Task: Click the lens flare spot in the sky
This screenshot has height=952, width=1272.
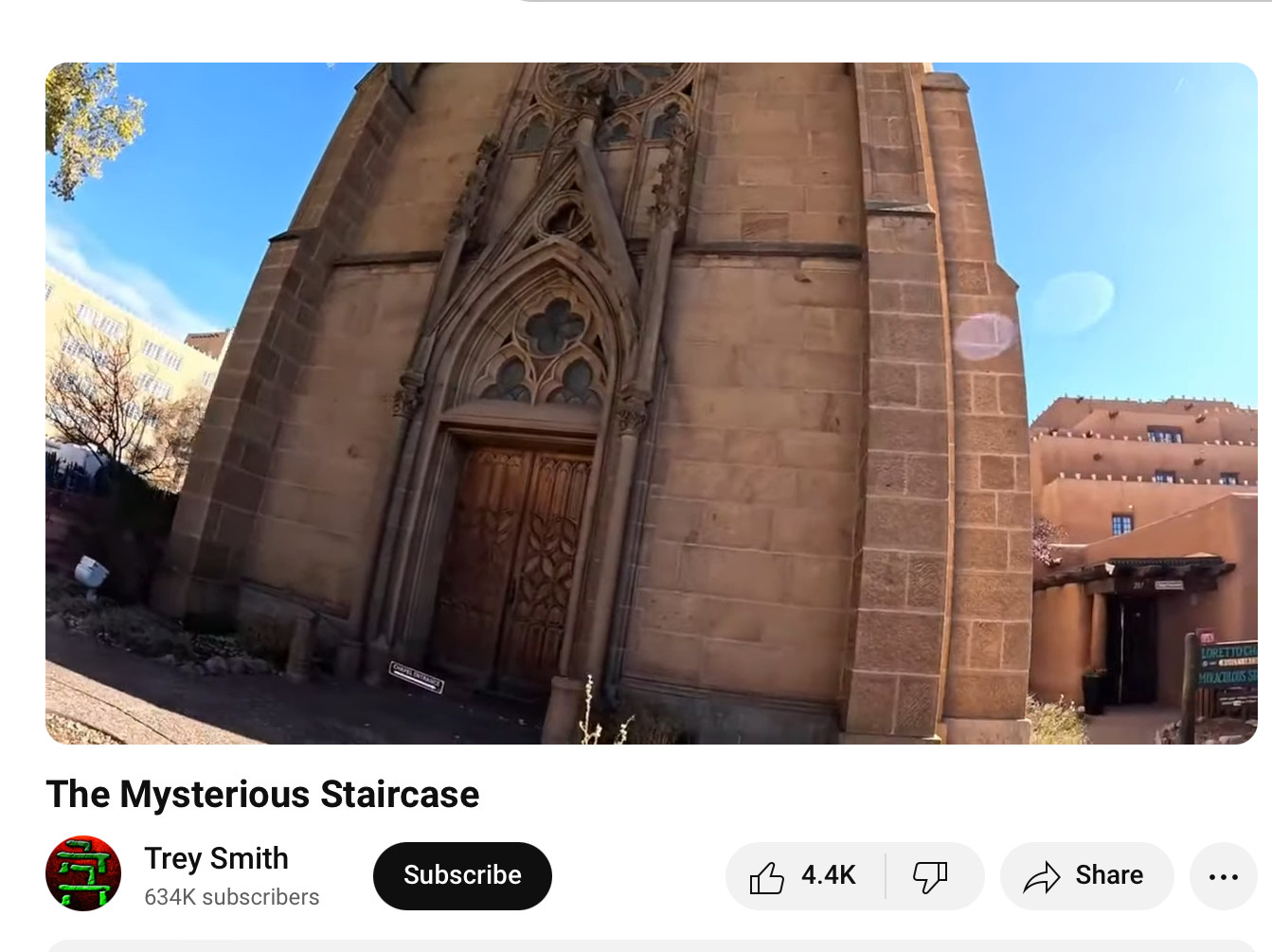Action: 984,336
